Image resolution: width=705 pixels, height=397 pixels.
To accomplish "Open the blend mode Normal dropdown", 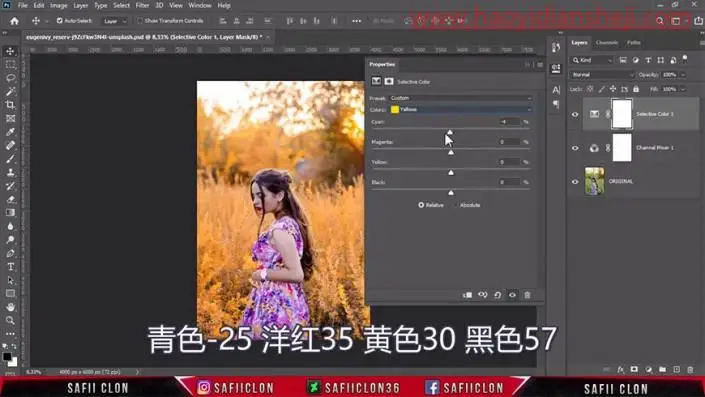I will 602,75.
